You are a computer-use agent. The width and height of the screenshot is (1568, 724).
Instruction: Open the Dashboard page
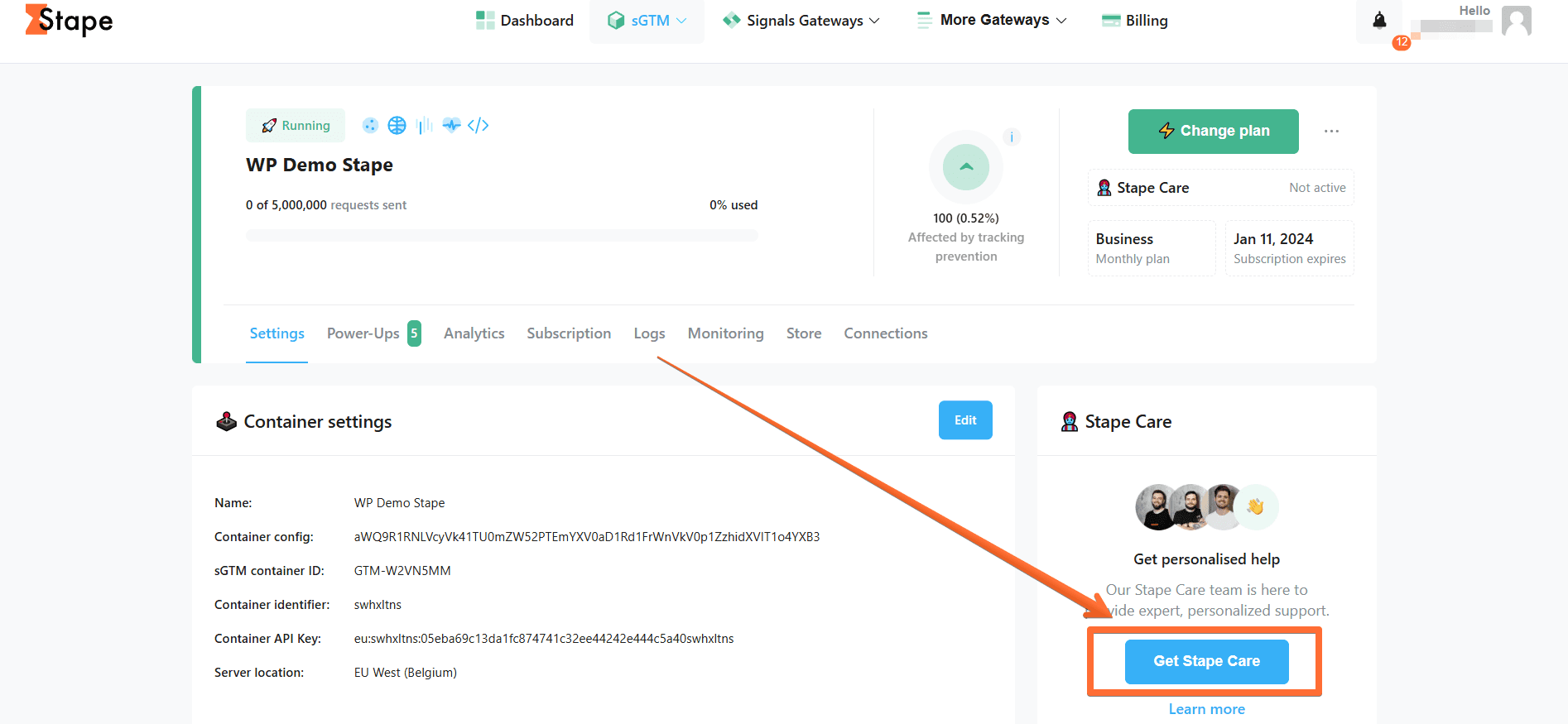[525, 21]
